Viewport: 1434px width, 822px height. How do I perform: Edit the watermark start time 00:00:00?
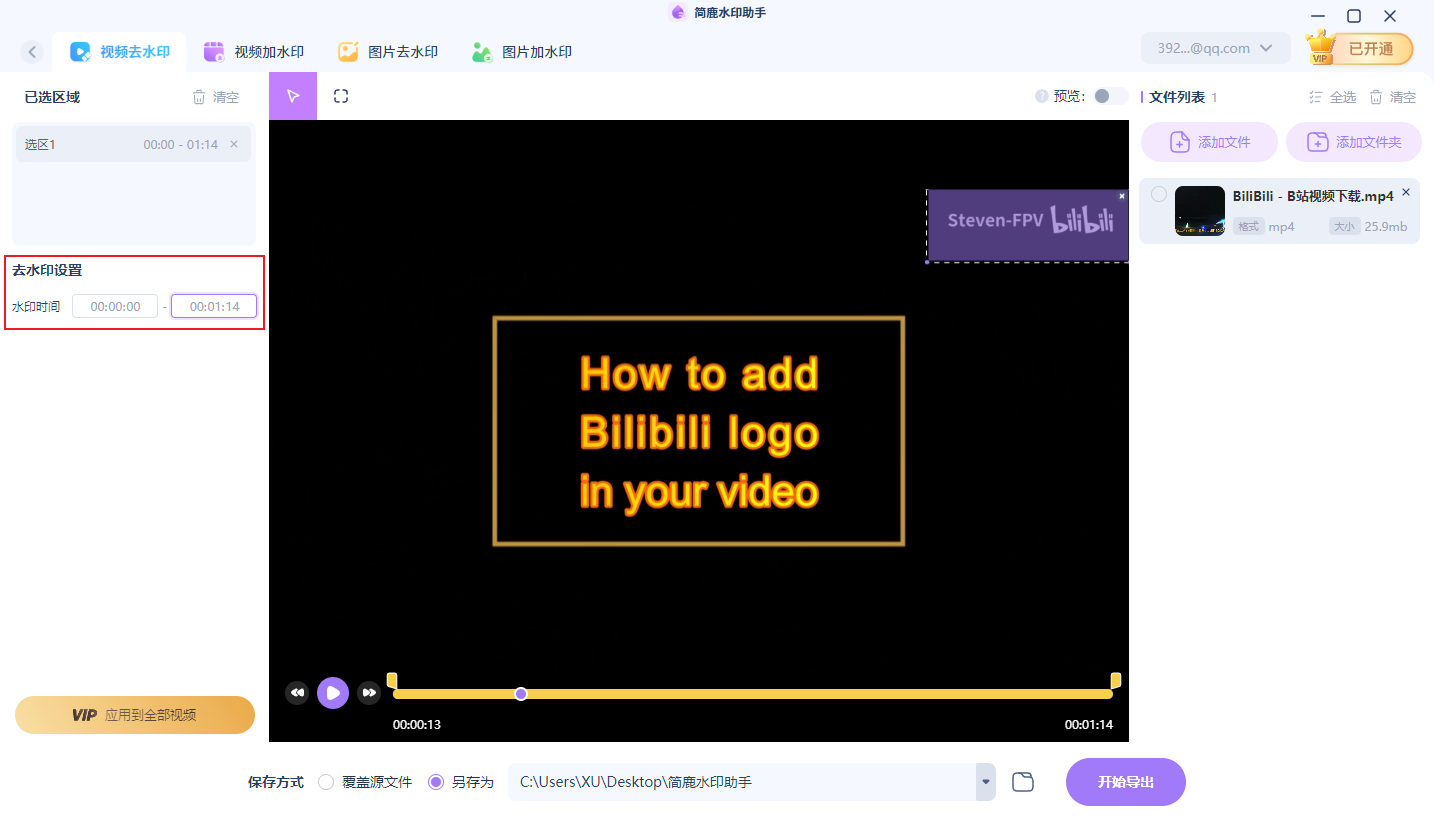(115, 306)
